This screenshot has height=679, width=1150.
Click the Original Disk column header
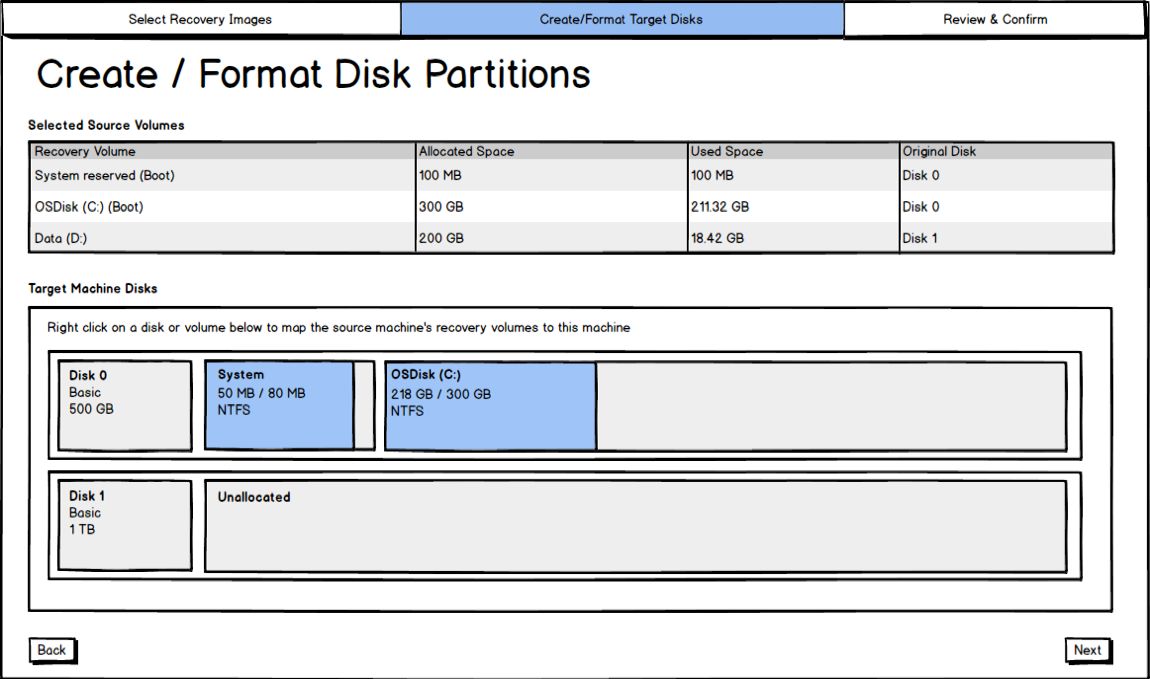click(1005, 151)
